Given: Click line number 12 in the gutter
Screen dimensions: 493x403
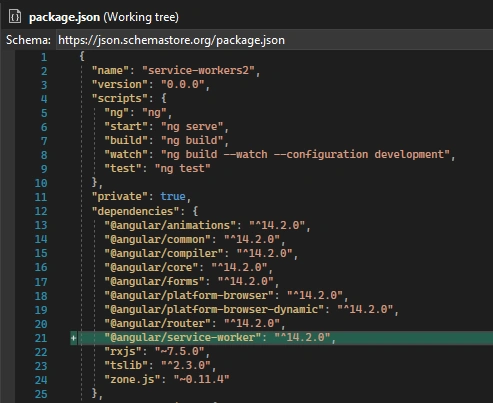Looking at the screenshot, I should pos(41,211).
